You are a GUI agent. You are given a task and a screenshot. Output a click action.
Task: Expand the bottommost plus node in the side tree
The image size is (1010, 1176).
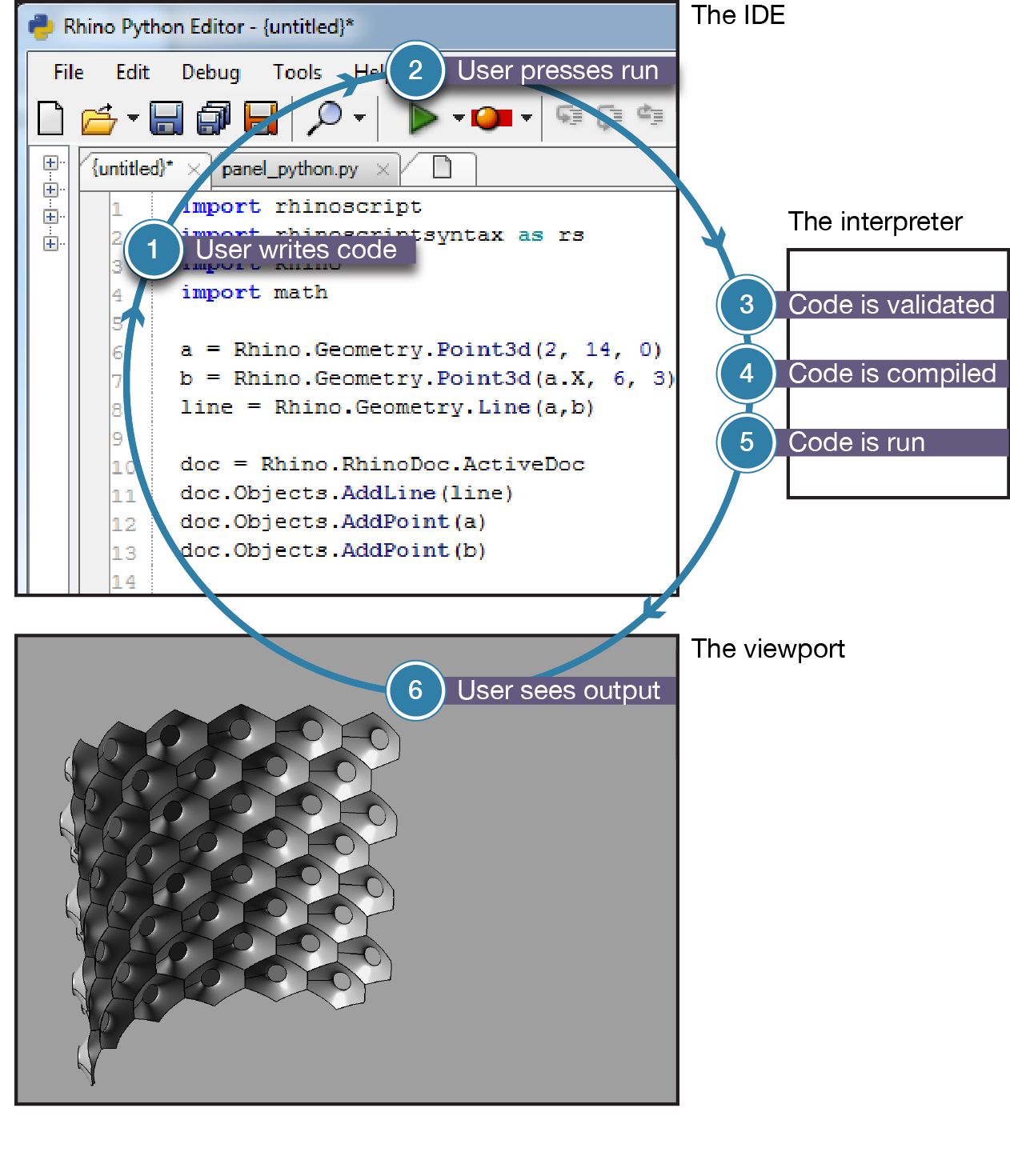pyautogui.click(x=50, y=243)
